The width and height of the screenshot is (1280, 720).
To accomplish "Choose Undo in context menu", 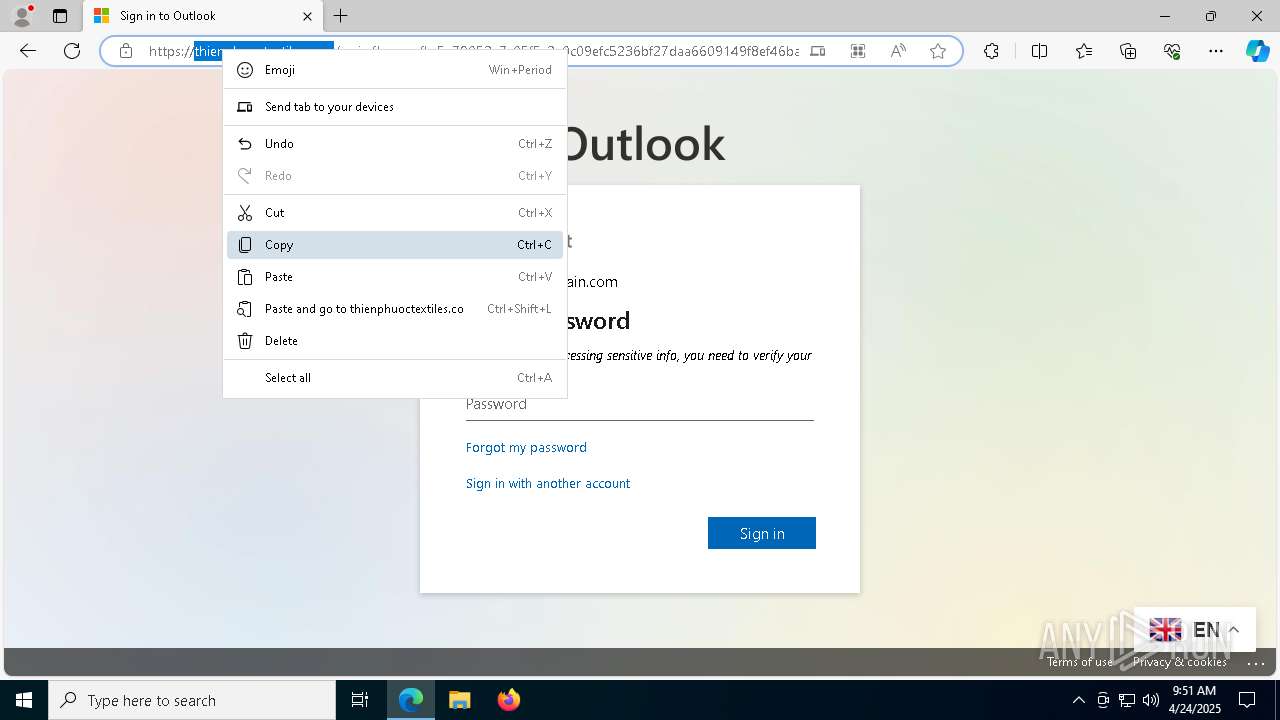I will point(395,144).
